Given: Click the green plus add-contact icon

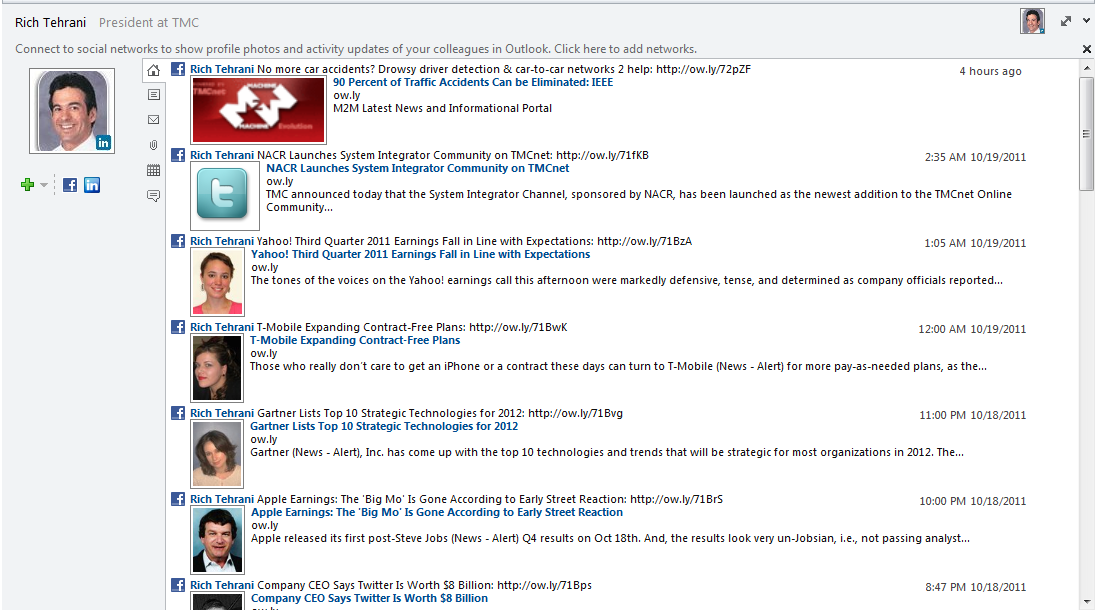Looking at the screenshot, I should [x=27, y=185].
